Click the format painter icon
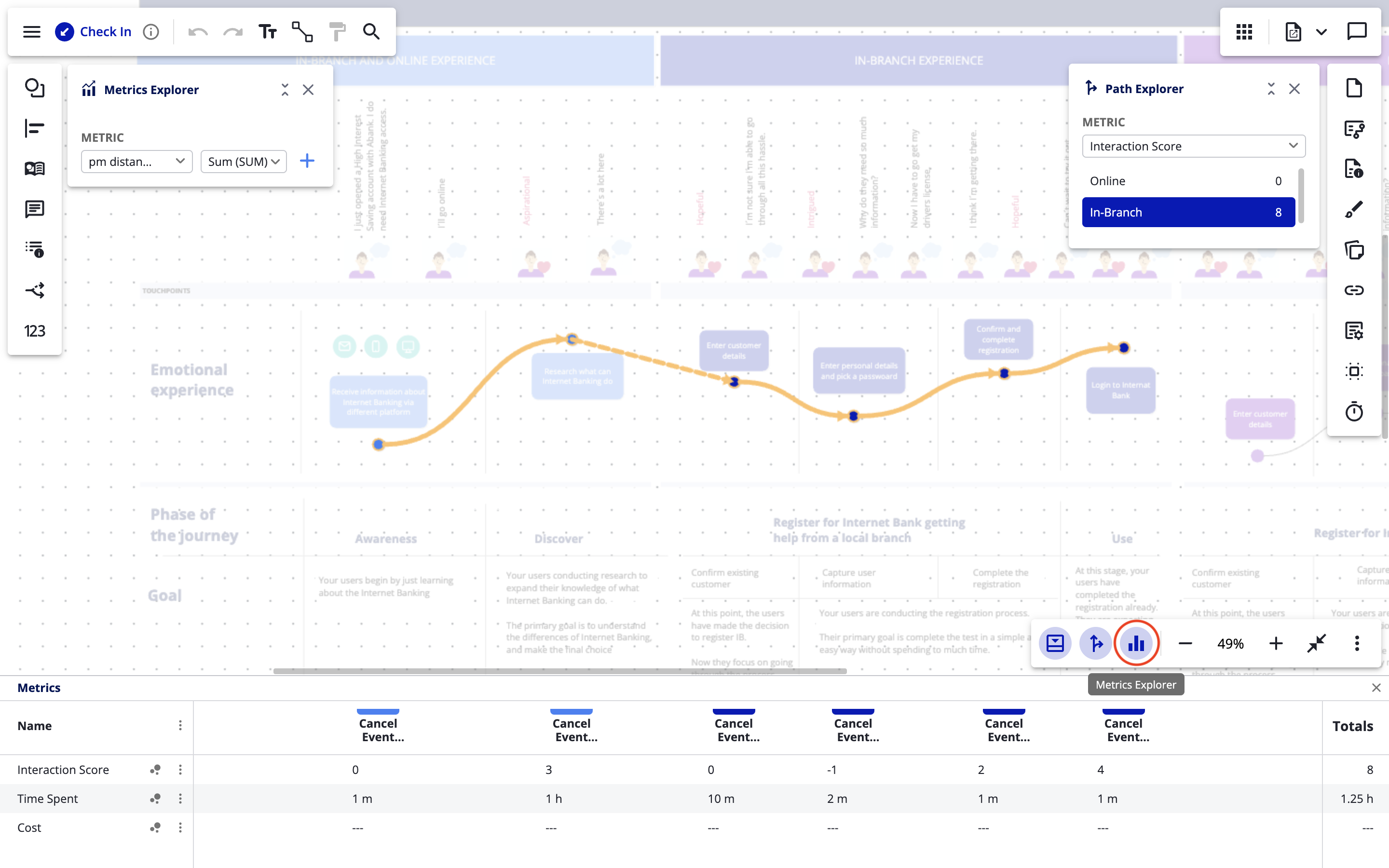The image size is (1389, 868). tap(338, 31)
